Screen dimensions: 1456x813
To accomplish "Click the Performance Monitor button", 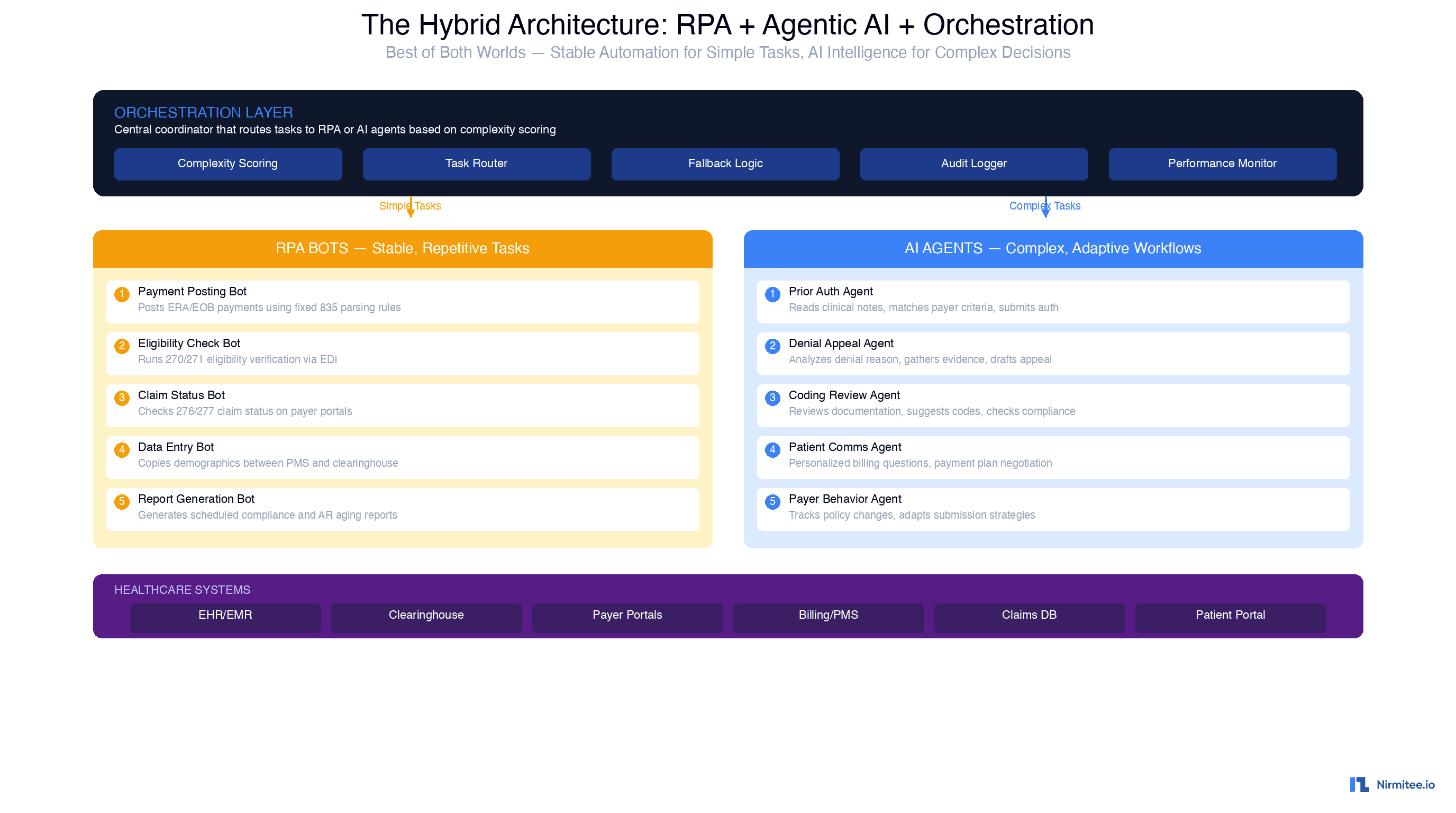I will point(1222,164).
